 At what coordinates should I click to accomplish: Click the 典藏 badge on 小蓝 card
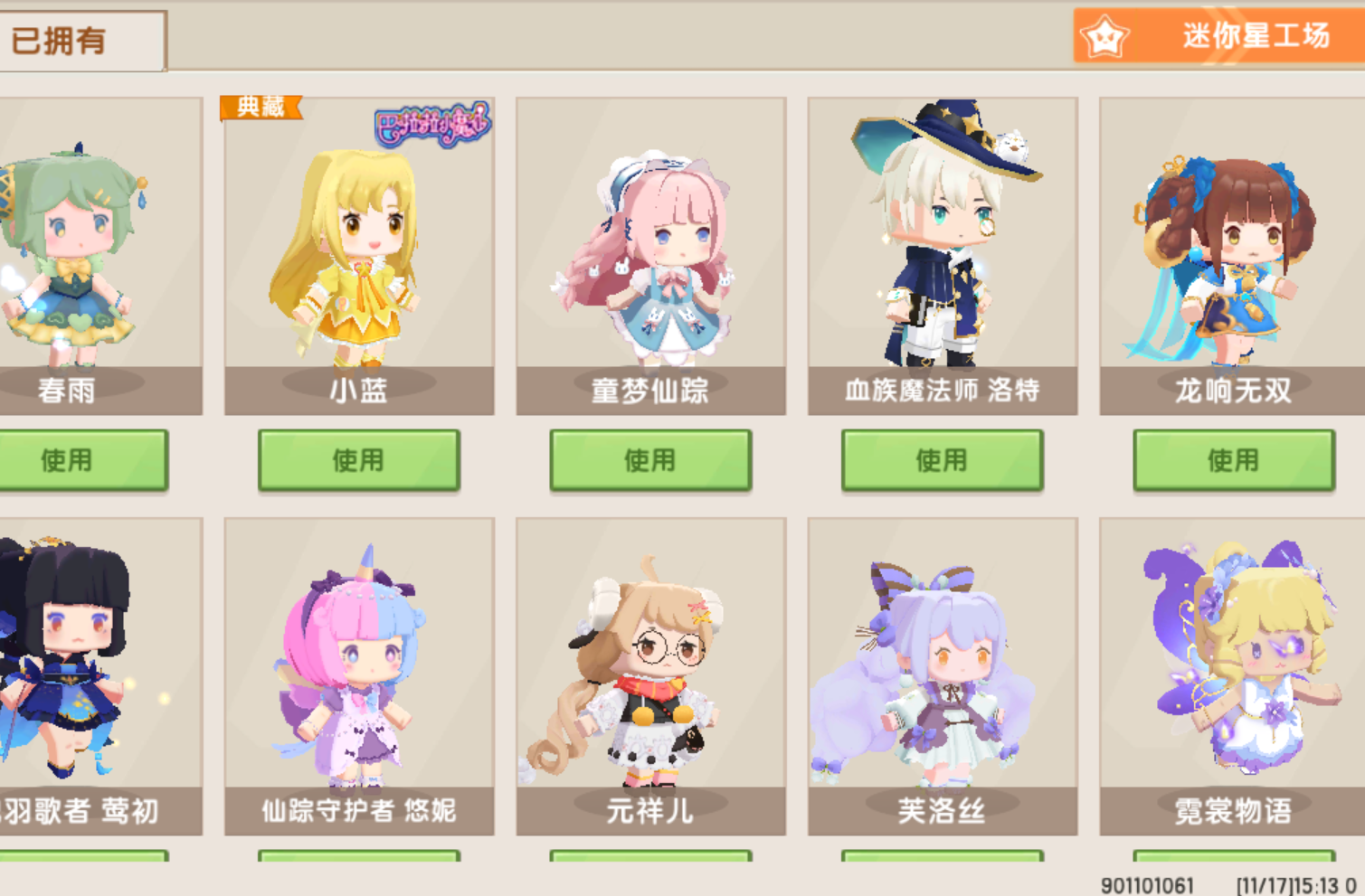click(x=261, y=108)
